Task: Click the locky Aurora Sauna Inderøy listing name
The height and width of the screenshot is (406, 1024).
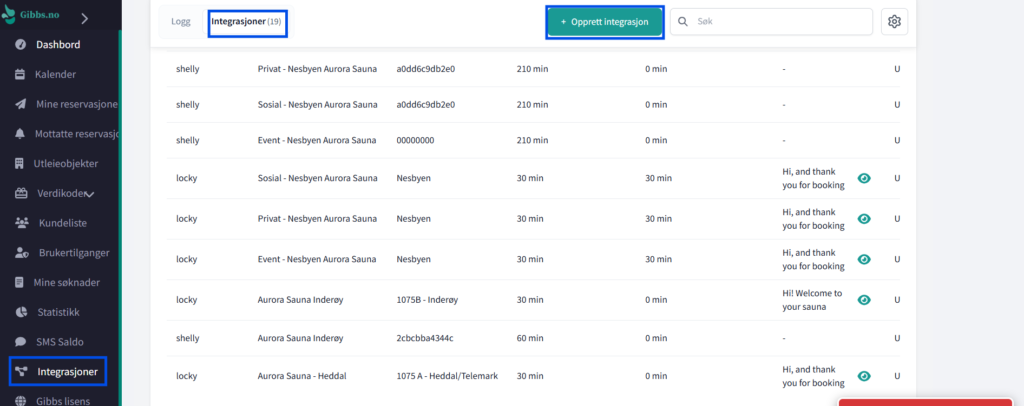Action: click(300, 300)
